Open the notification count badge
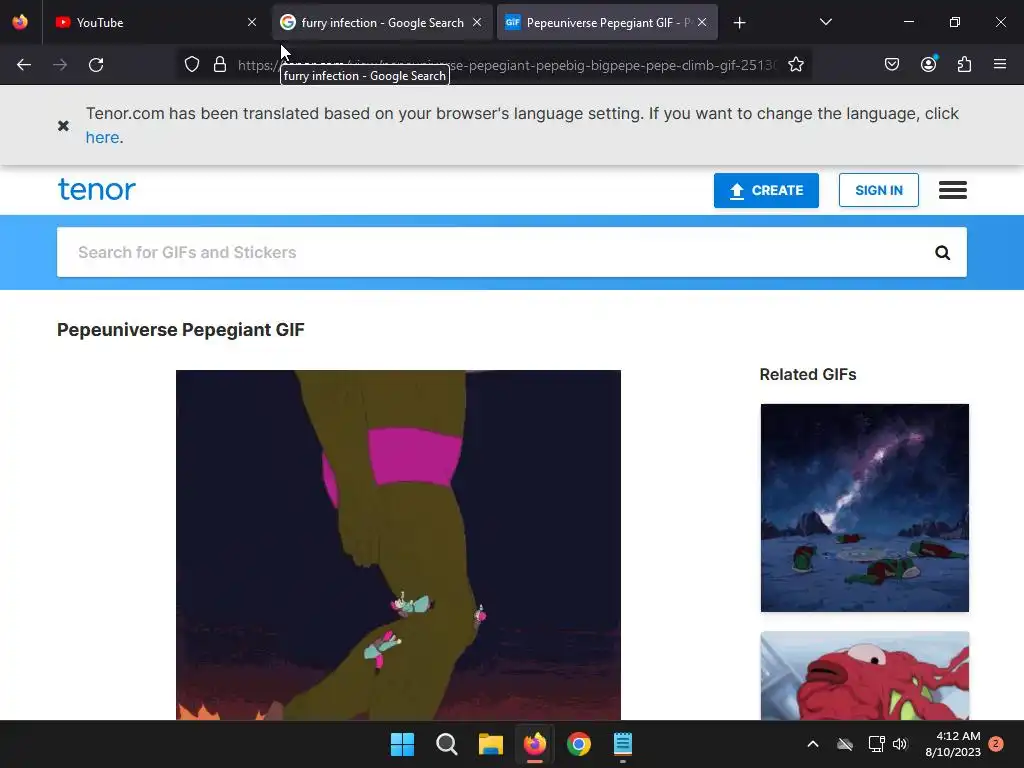 (x=996, y=744)
